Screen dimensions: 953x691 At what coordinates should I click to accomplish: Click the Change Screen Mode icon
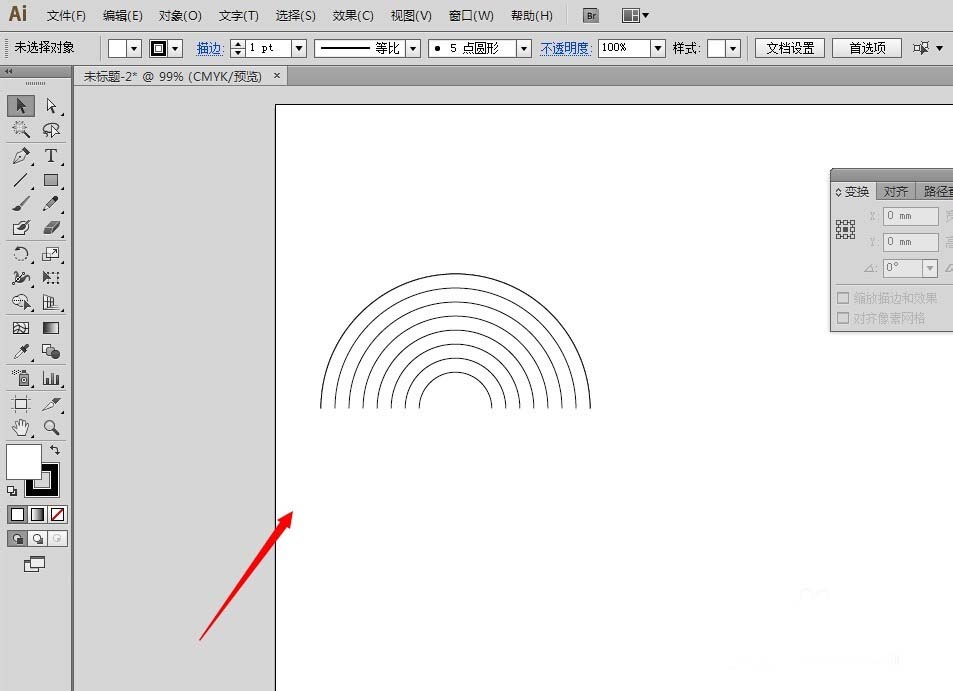[x=34, y=565]
